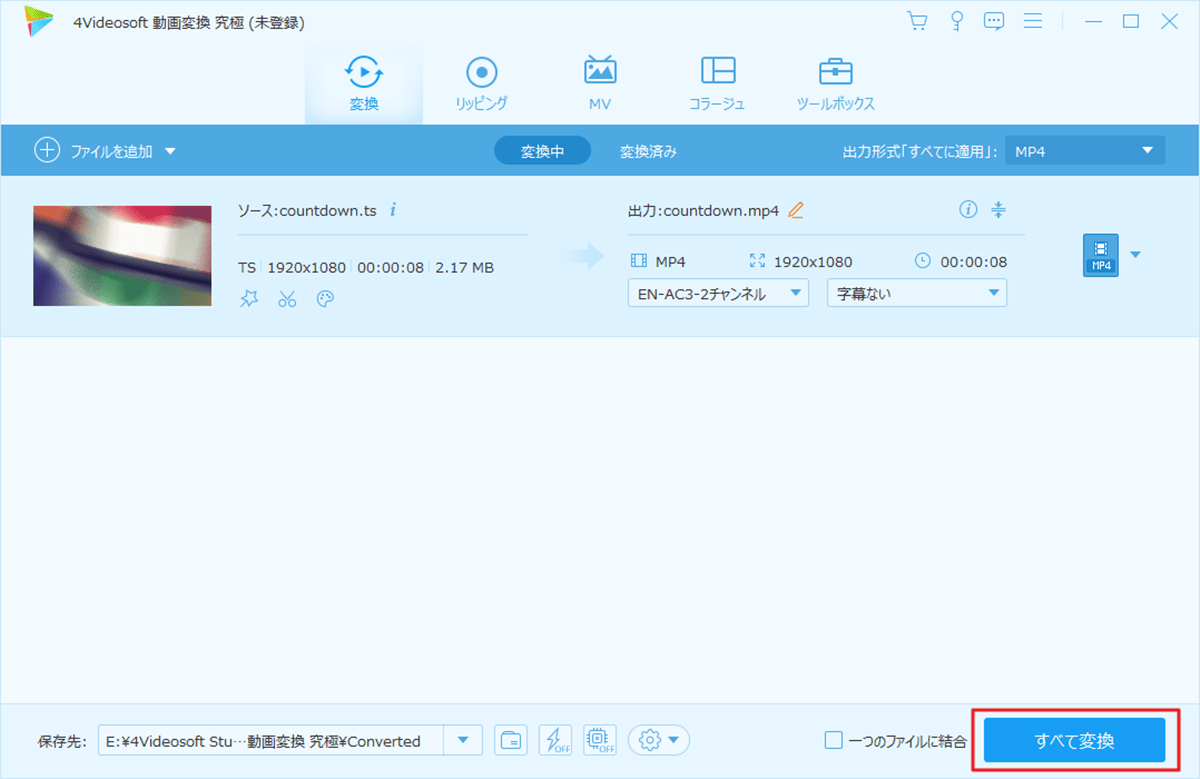This screenshot has height=779, width=1200.
Task: Click the palette effects icon on the clip
Action: 324,299
